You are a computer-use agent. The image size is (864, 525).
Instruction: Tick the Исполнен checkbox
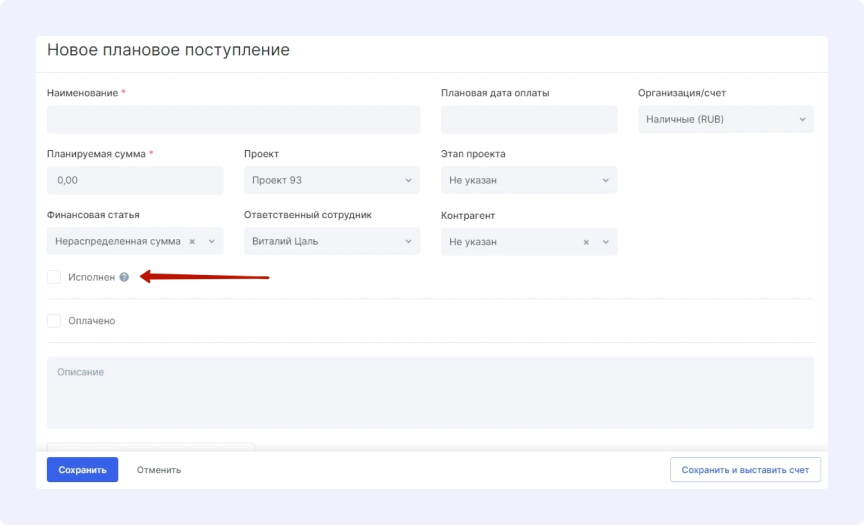point(54,277)
